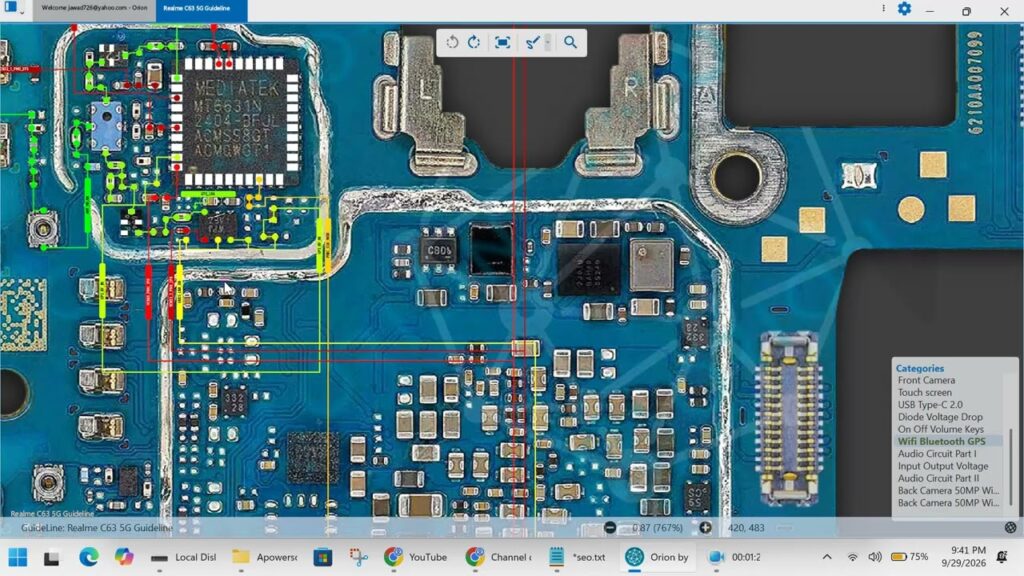1024x576 pixels.
Task: Select Audio Circuit Part I category
Action: click(x=937, y=454)
